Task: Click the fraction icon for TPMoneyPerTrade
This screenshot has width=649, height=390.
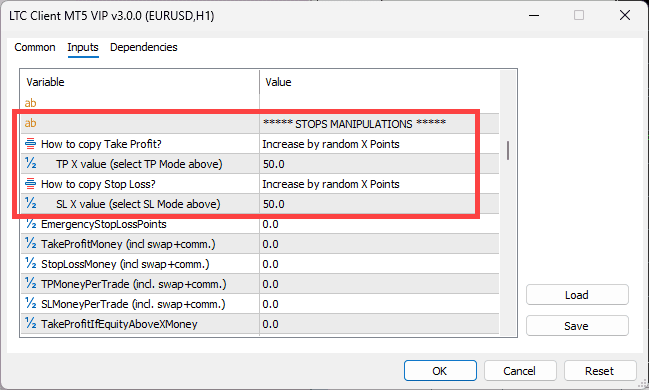Action: [x=31, y=283]
